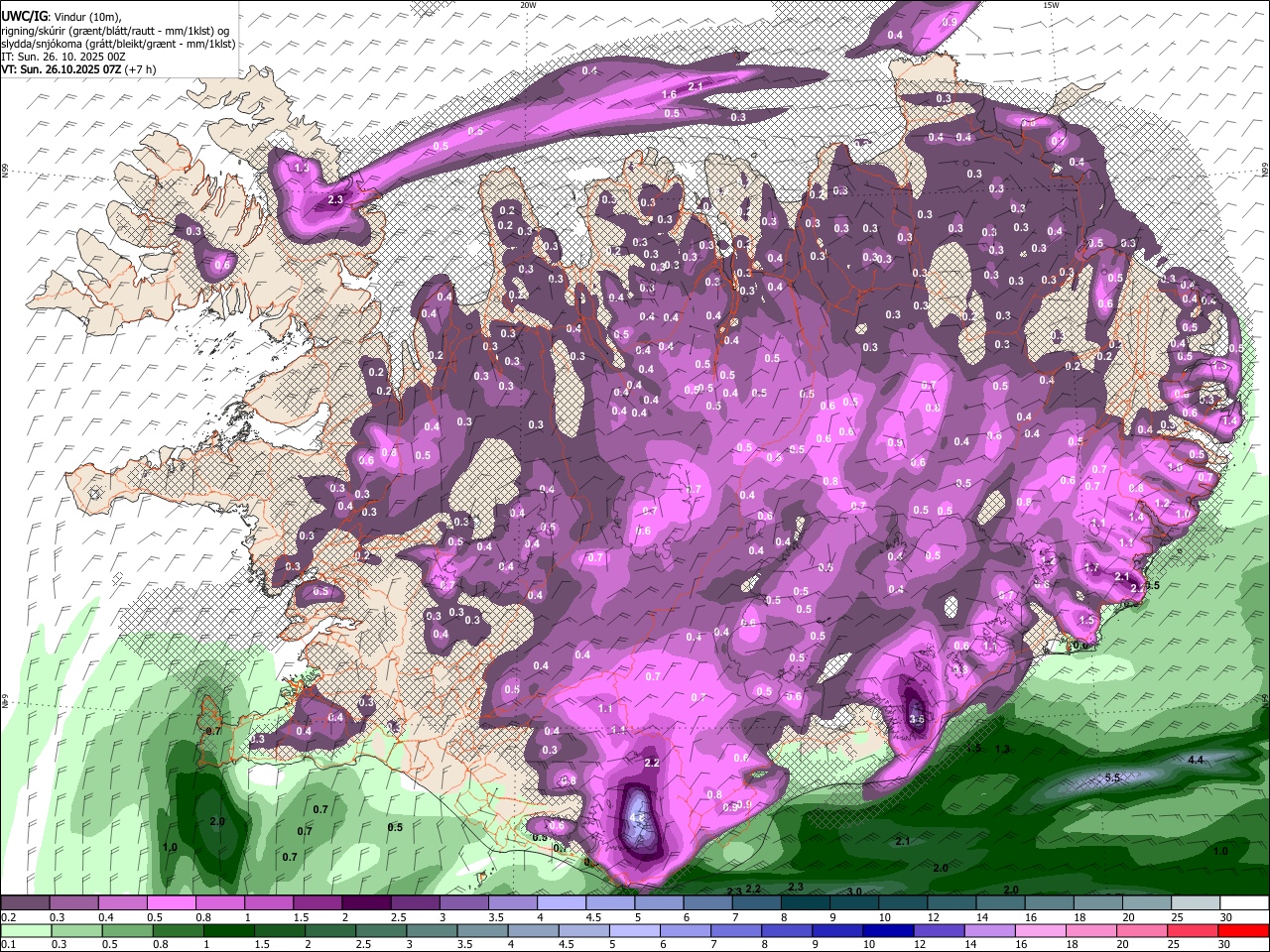This screenshot has width=1270, height=952.
Task: Click the white '2.3' snowfall value
Action: point(335,200)
